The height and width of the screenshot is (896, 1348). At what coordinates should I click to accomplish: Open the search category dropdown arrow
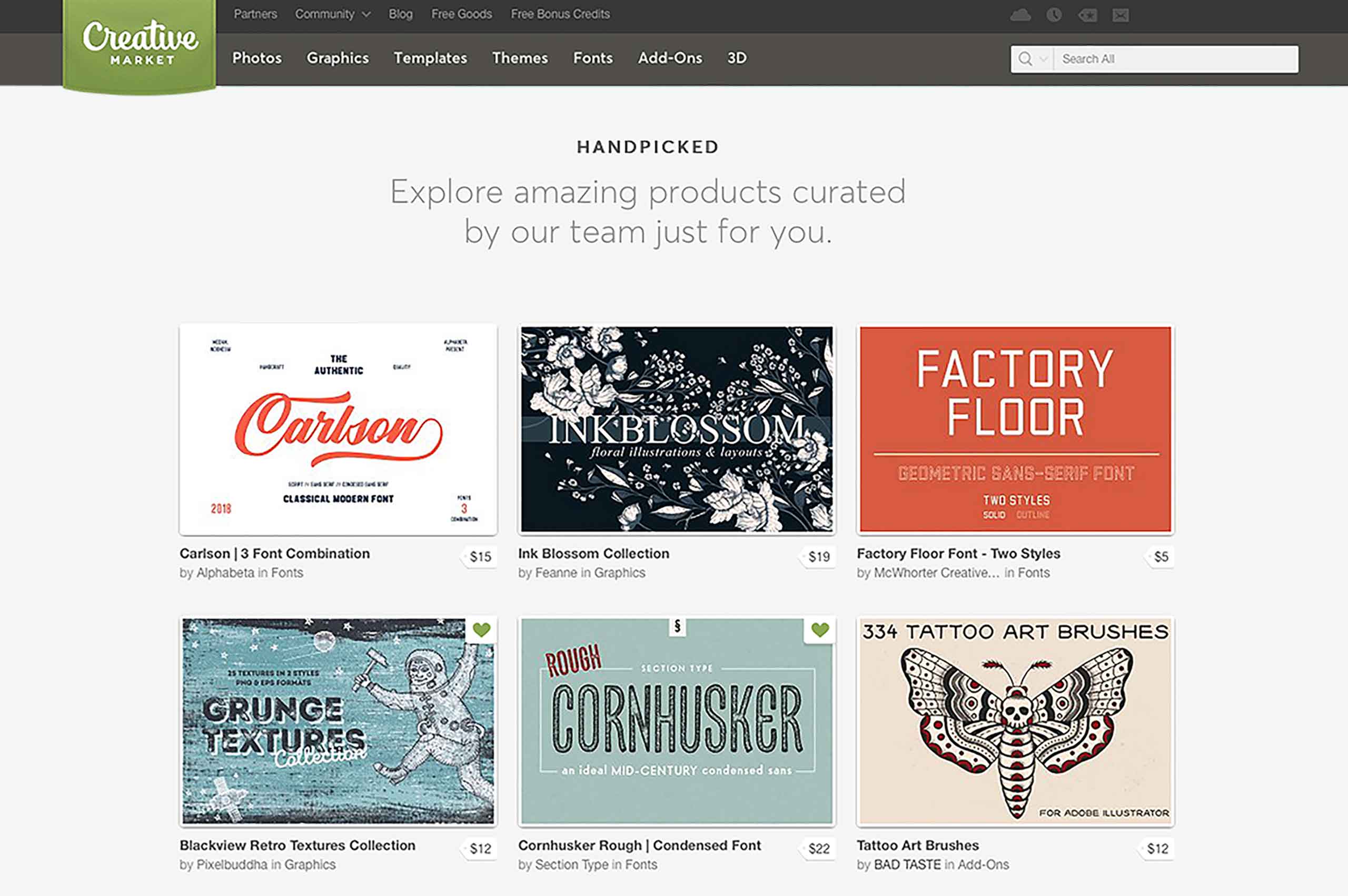pyautogui.click(x=1044, y=59)
